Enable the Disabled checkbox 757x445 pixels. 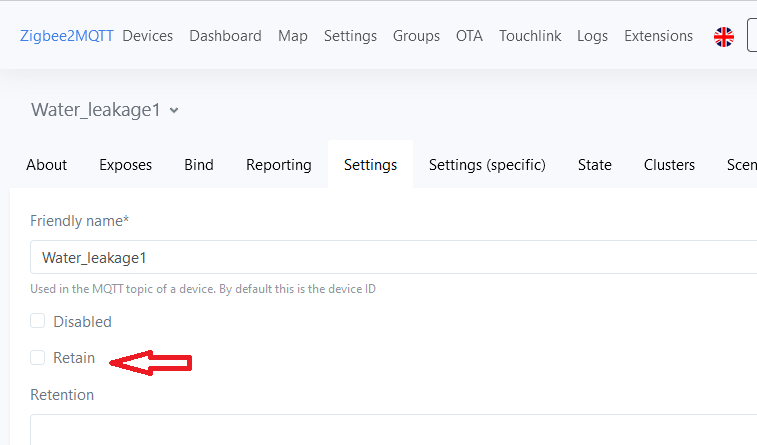pyautogui.click(x=38, y=321)
